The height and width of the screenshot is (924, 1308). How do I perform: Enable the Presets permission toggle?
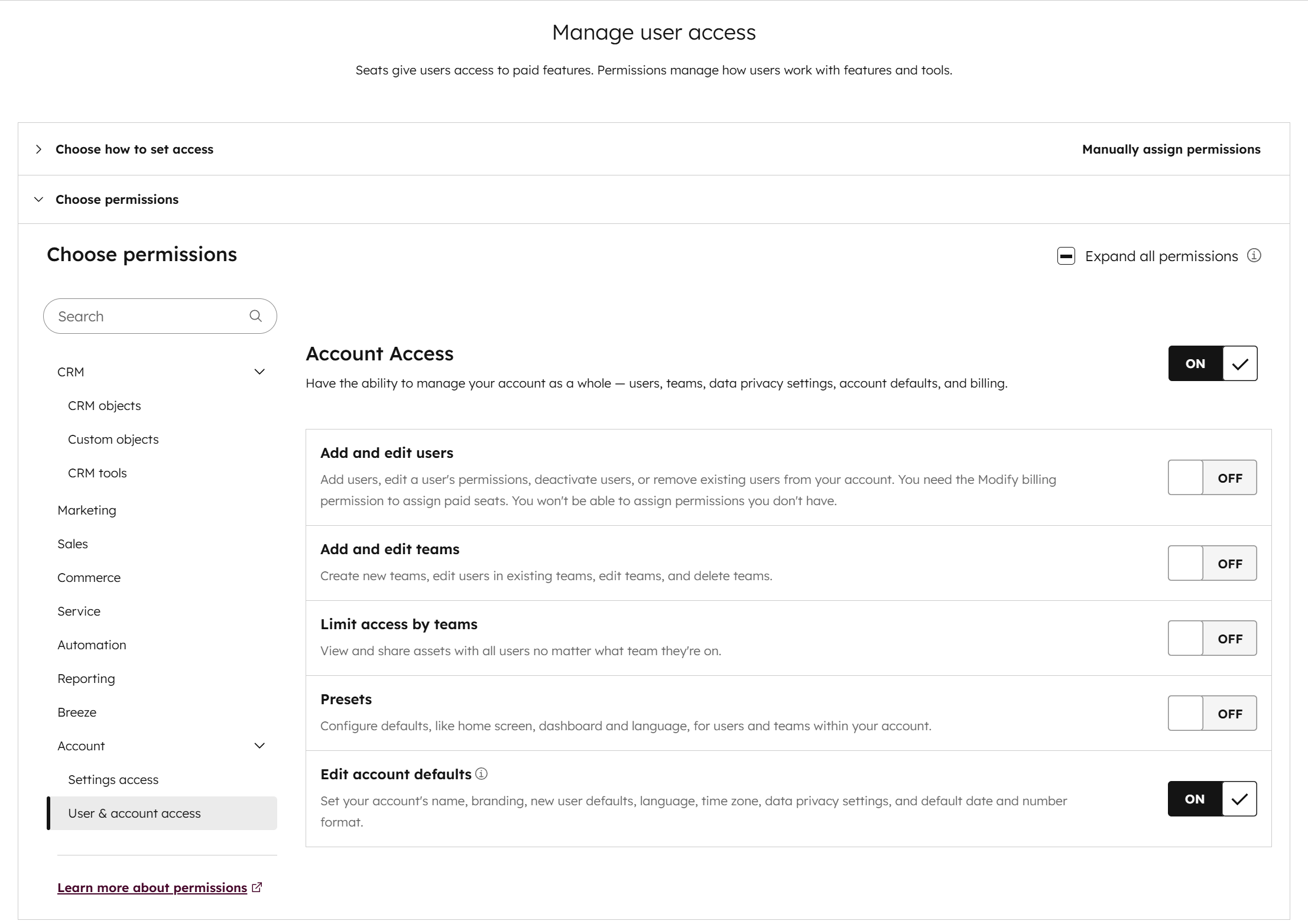coord(1212,713)
